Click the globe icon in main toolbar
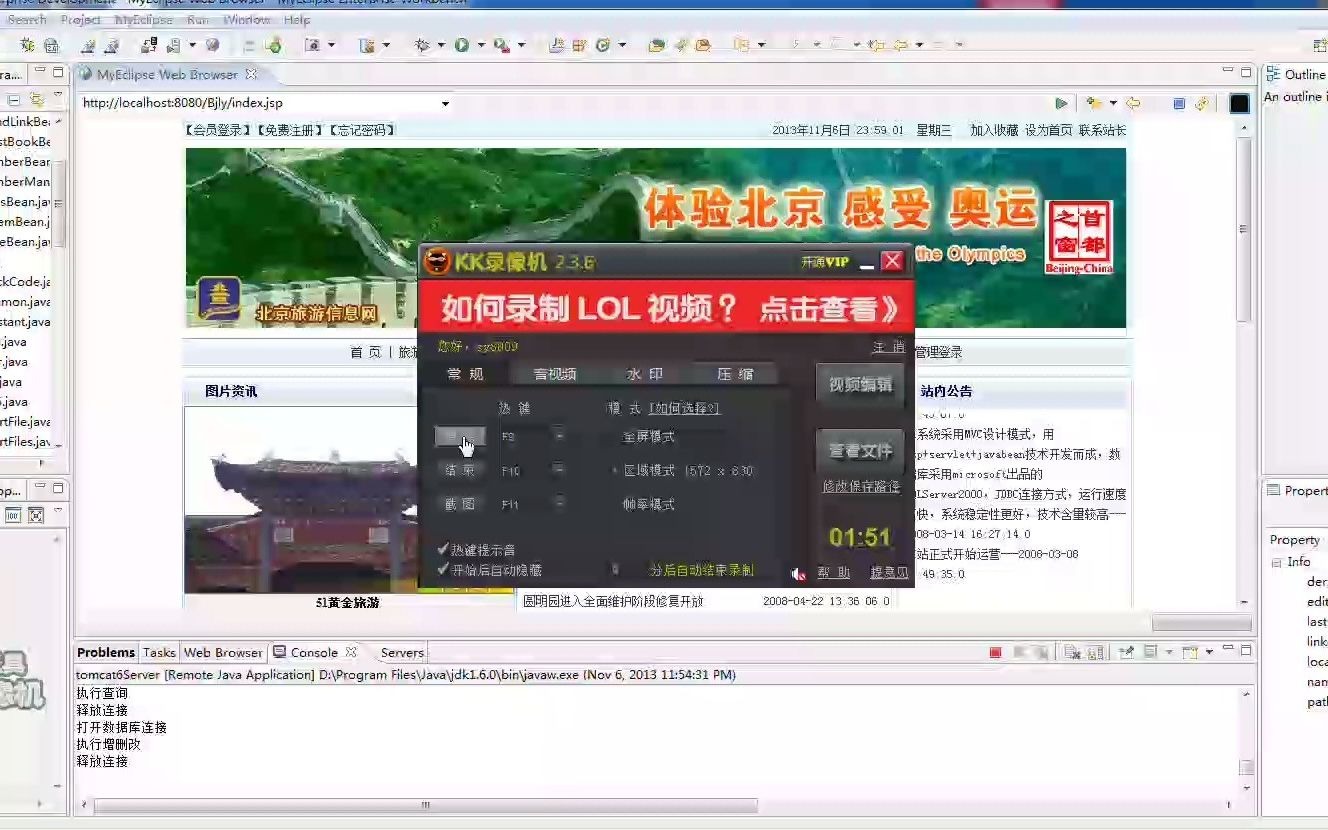1328x830 pixels. coord(212,45)
